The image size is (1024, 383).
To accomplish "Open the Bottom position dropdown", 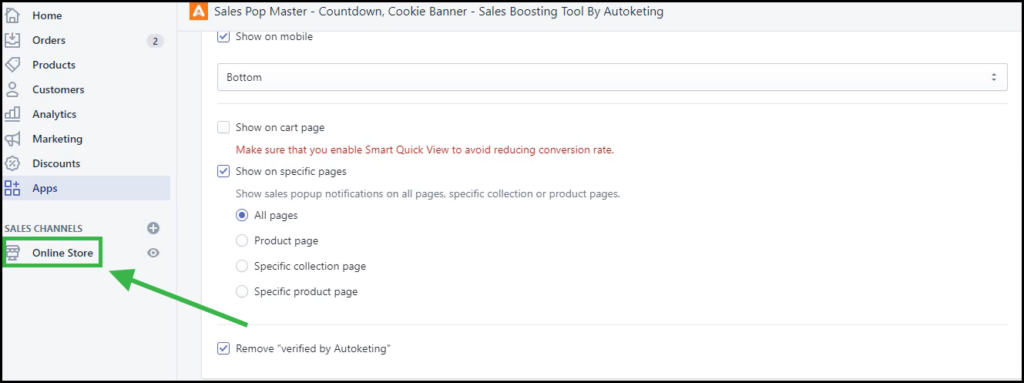I will [612, 77].
